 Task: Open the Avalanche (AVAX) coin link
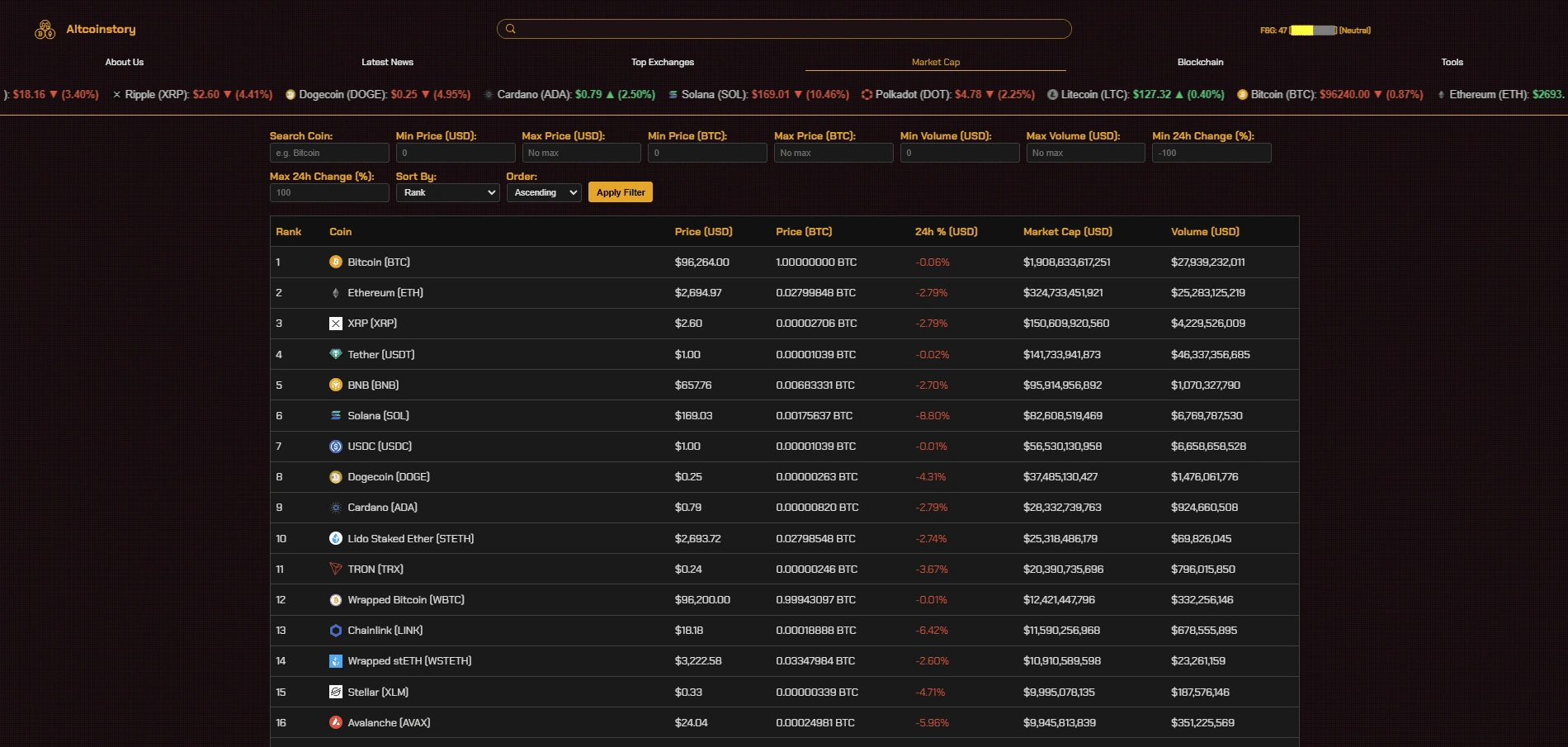[389, 722]
